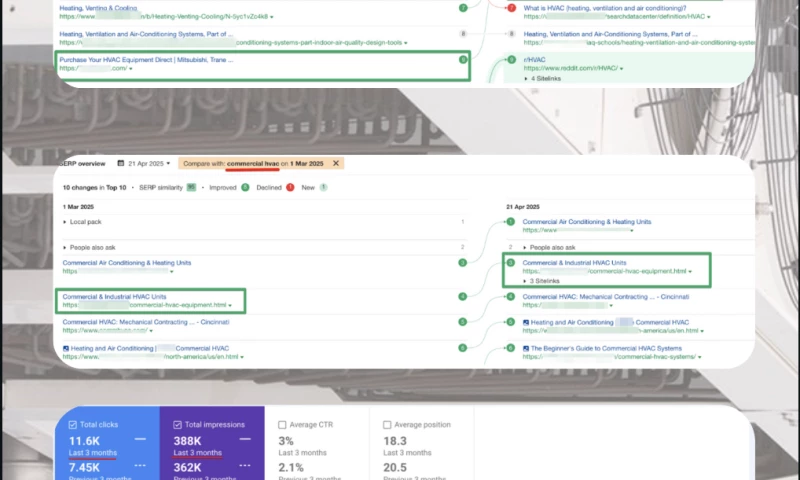
Task: Click the green Improved count badge
Action: coord(245,187)
